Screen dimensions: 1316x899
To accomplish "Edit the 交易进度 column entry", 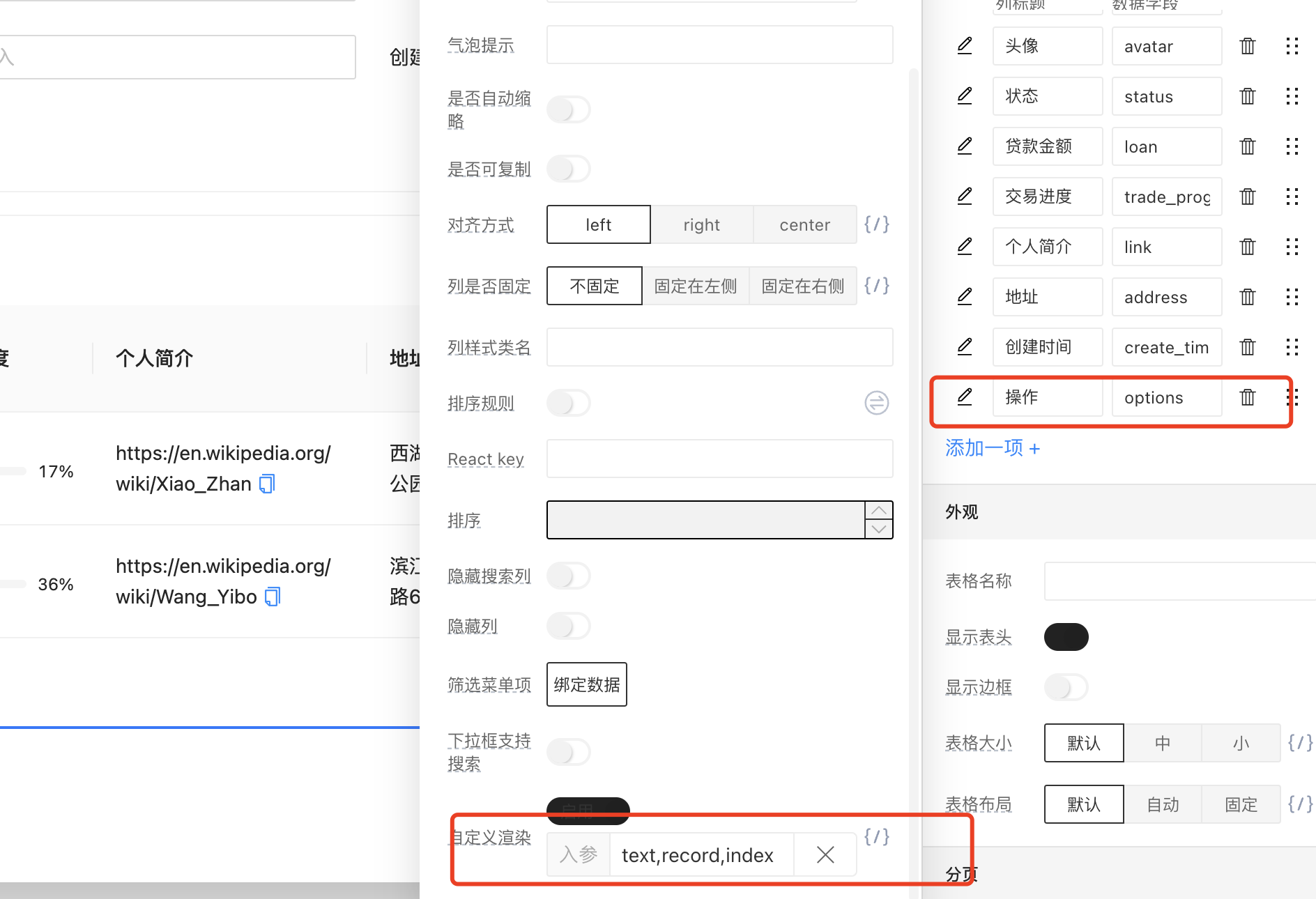I will (x=965, y=197).
